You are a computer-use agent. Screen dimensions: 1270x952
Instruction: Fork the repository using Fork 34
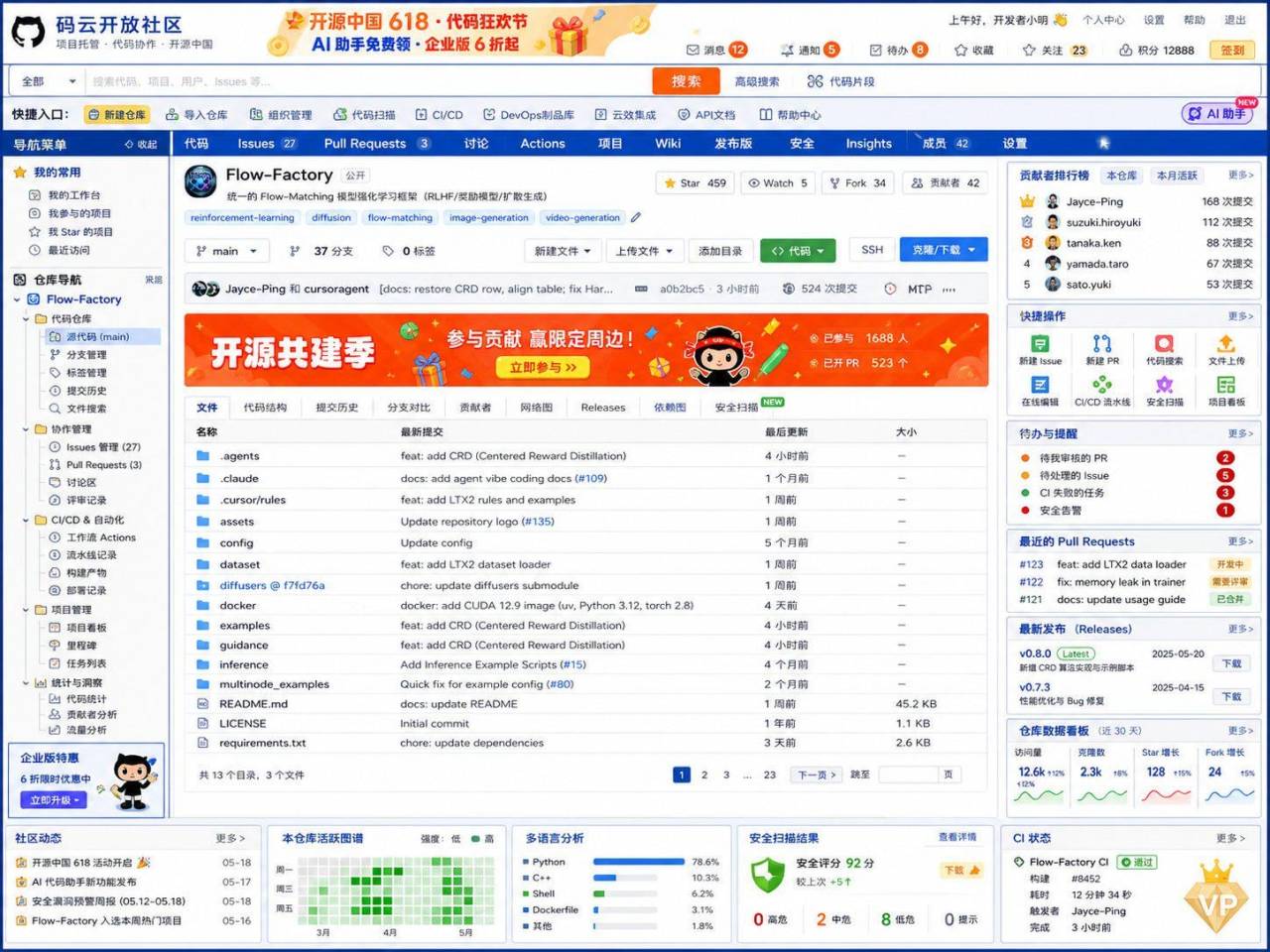(856, 183)
